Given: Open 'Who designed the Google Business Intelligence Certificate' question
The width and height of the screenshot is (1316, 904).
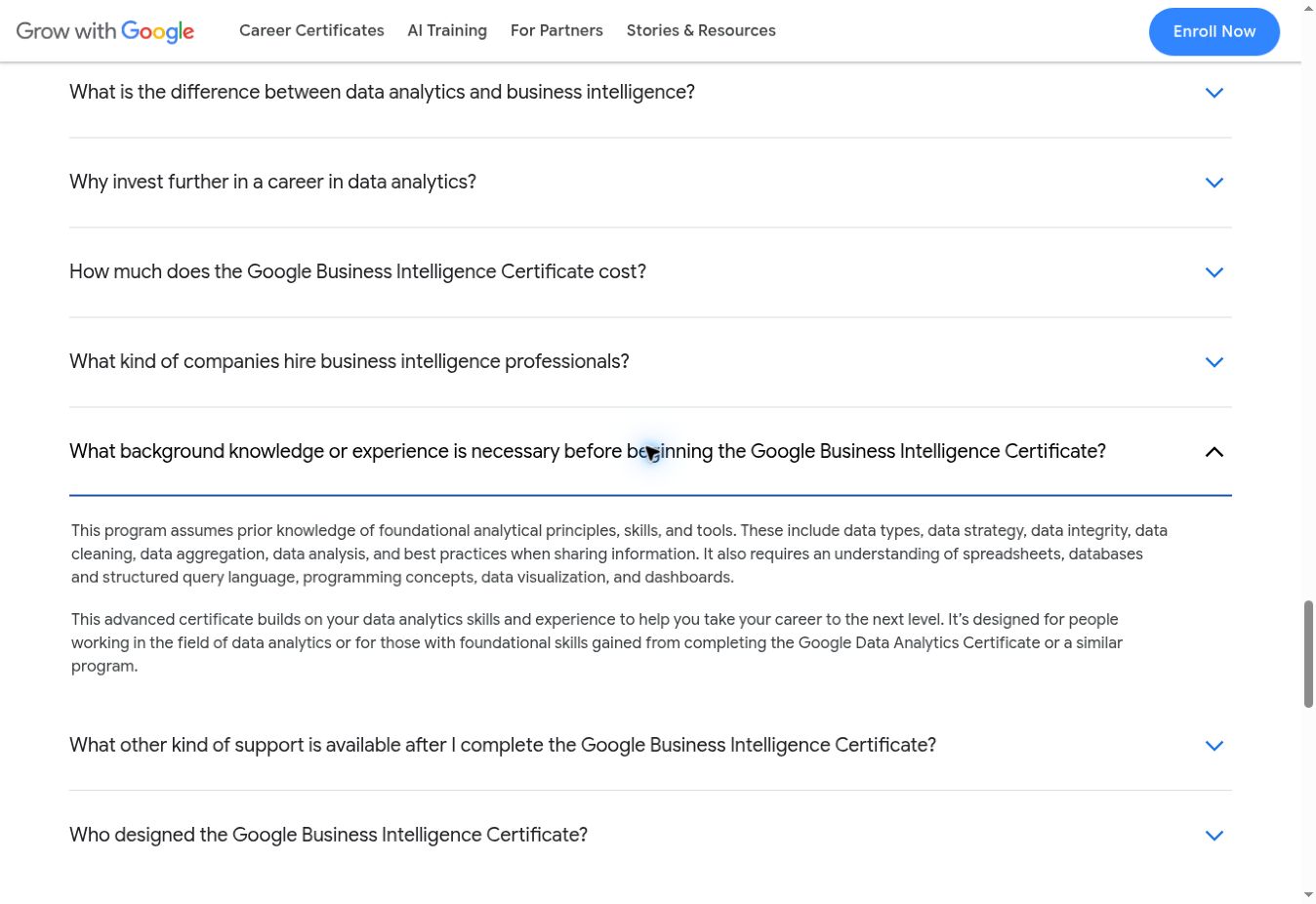Looking at the screenshot, I should (x=328, y=835).
